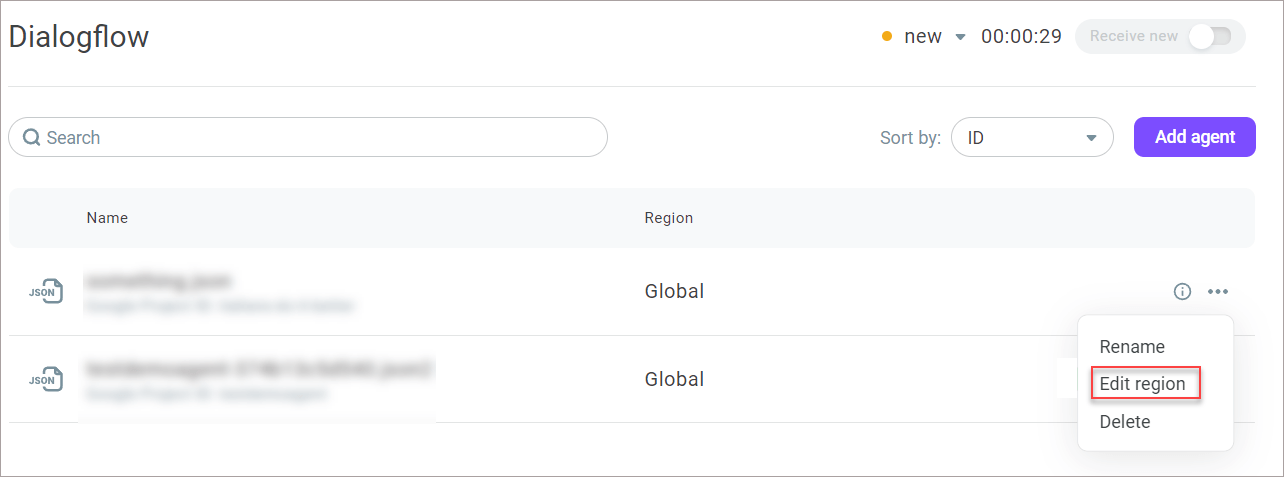1284x477 pixels.
Task: Click the Add agent button
Action: [1195, 137]
